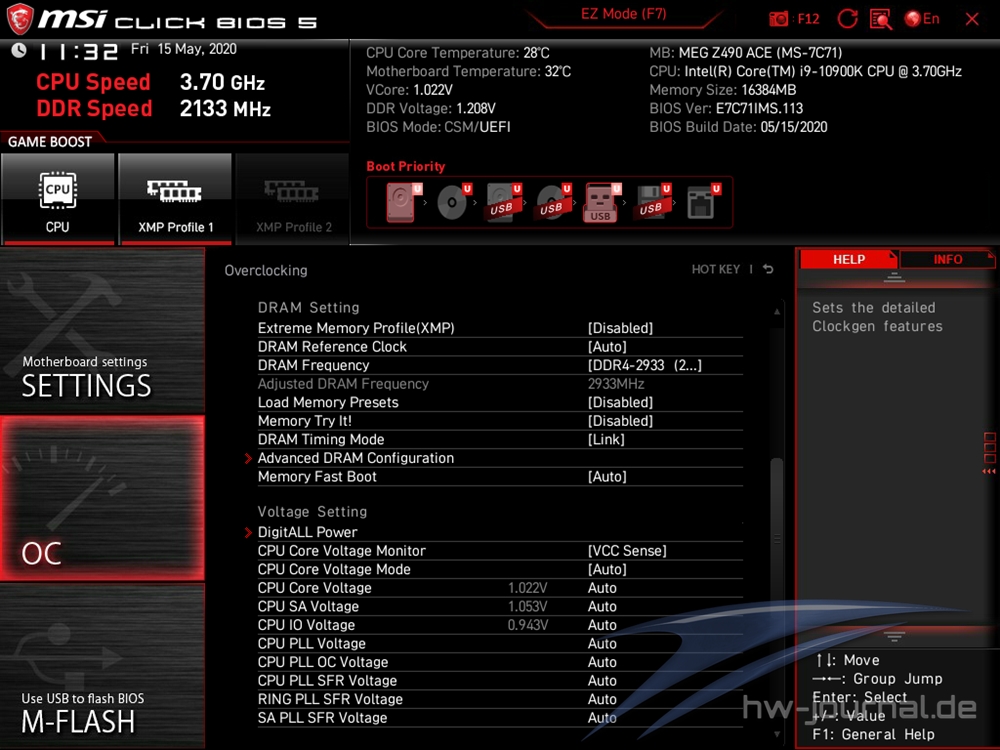Select the hard disk boot priority icon
The width and height of the screenshot is (1000, 750).
coord(404,202)
